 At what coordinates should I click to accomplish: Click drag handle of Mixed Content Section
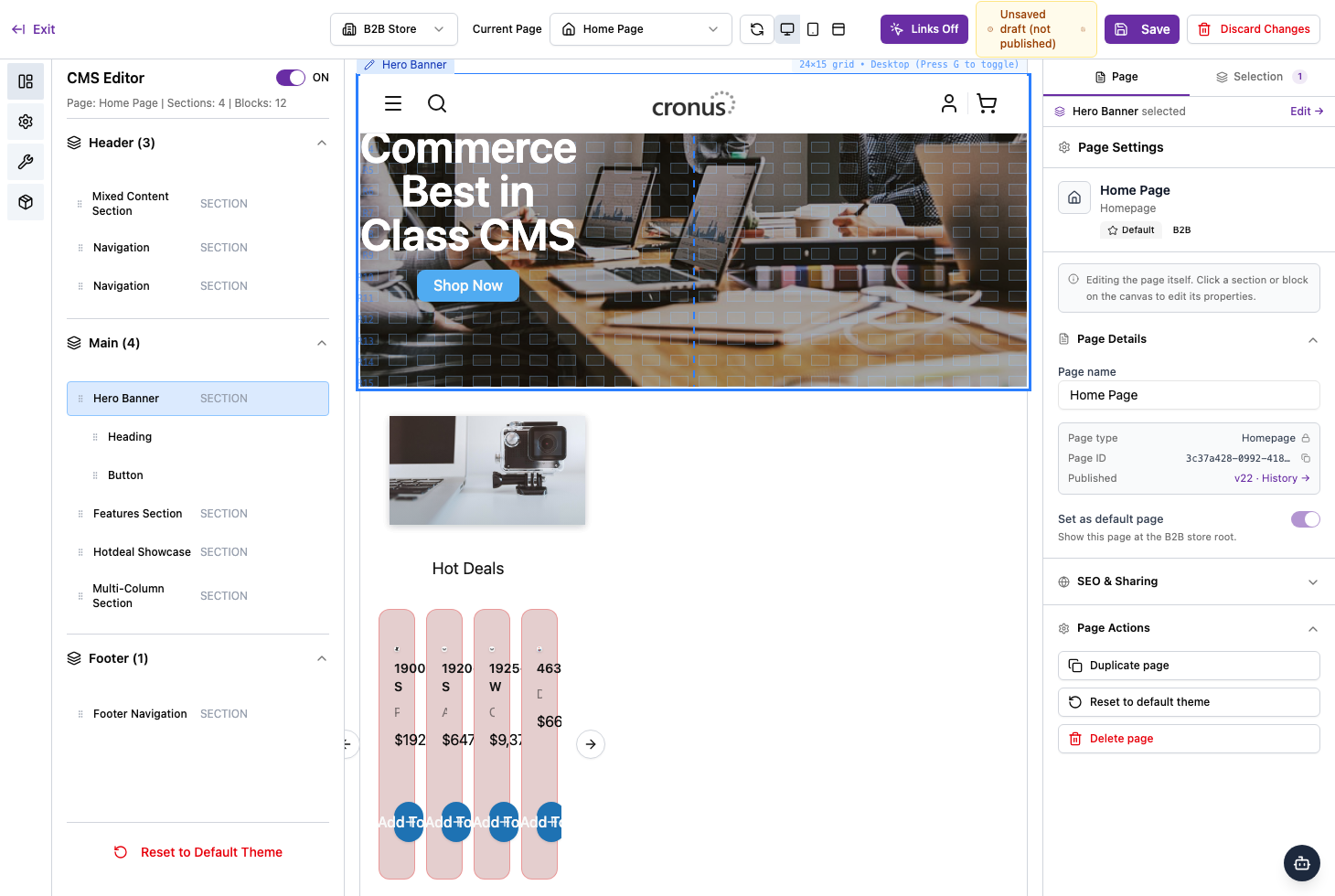pyautogui.click(x=80, y=204)
